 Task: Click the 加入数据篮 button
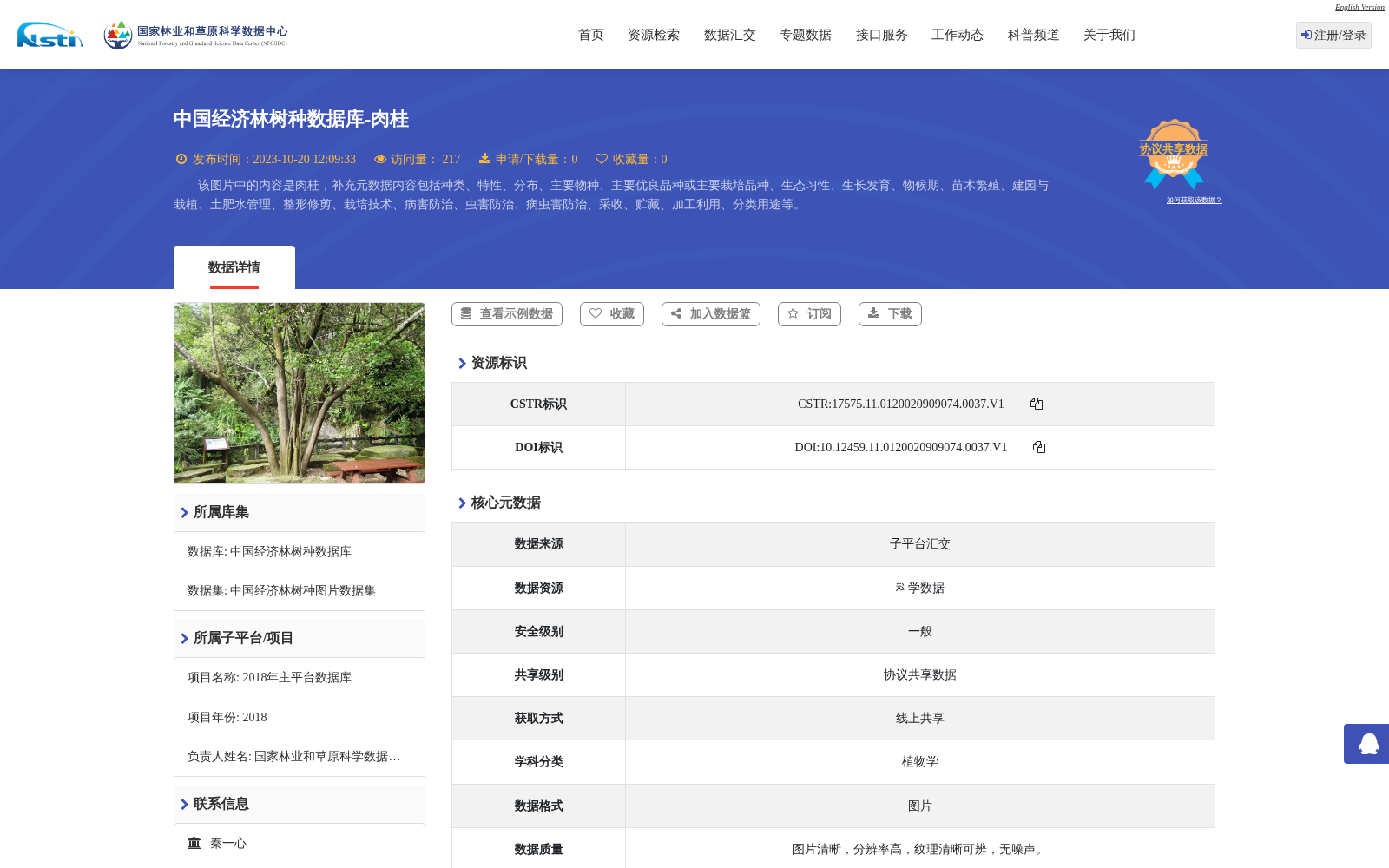click(711, 314)
